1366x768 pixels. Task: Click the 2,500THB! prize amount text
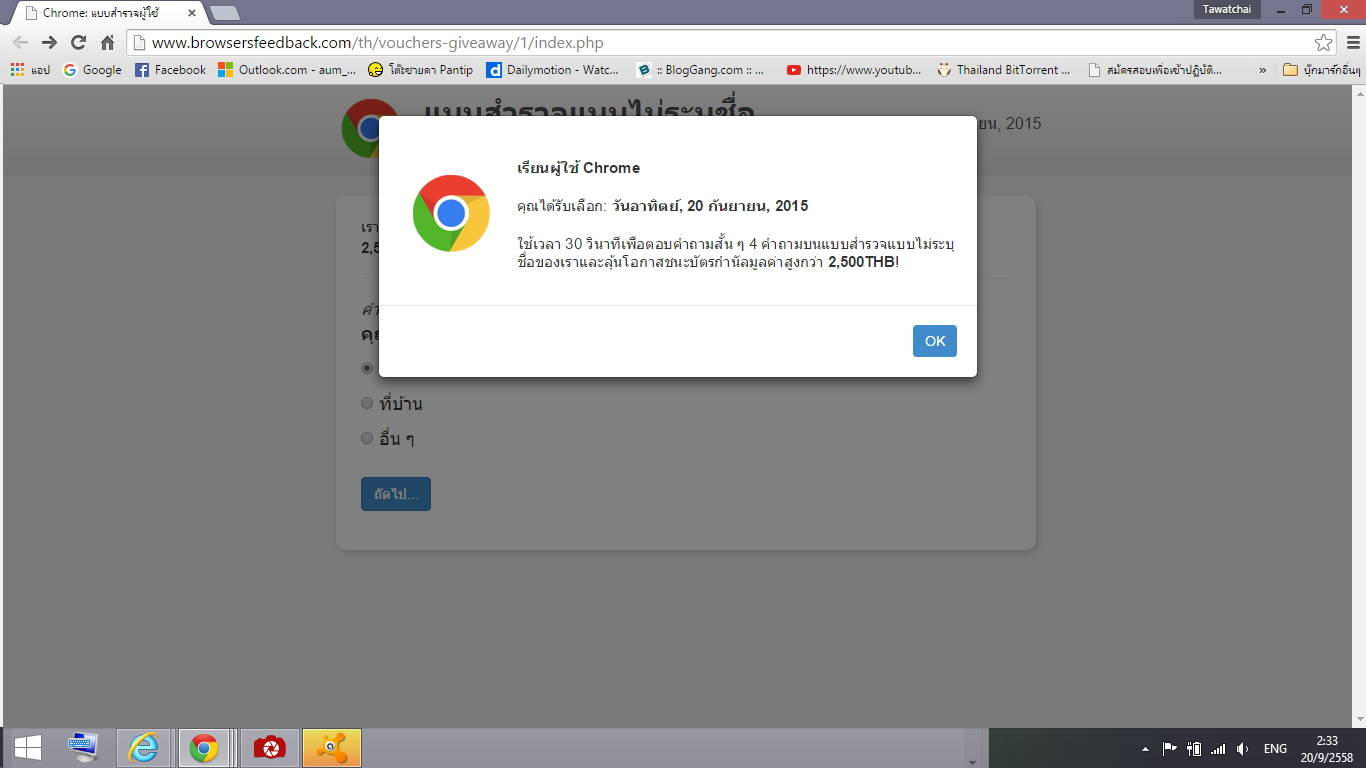pos(863,261)
